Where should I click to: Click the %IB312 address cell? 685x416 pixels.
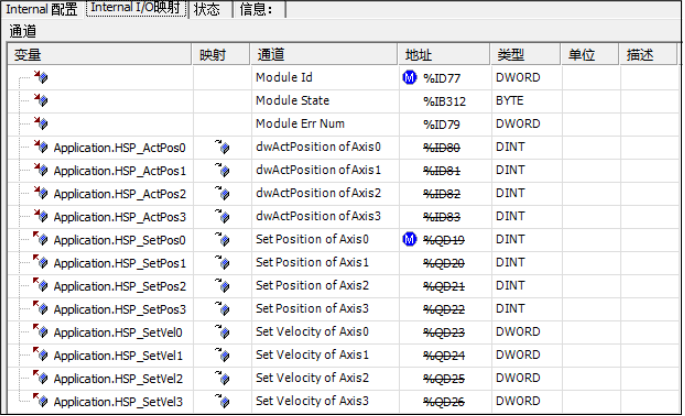click(444, 101)
